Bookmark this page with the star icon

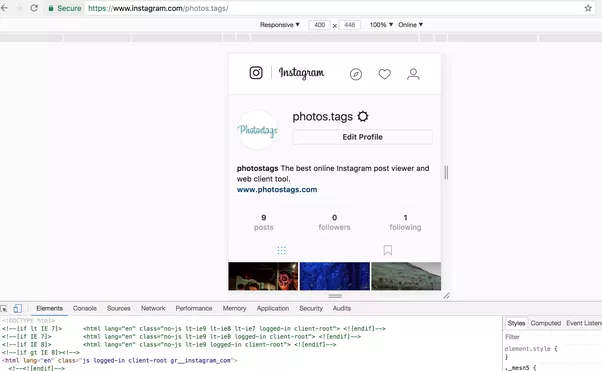click(x=588, y=8)
